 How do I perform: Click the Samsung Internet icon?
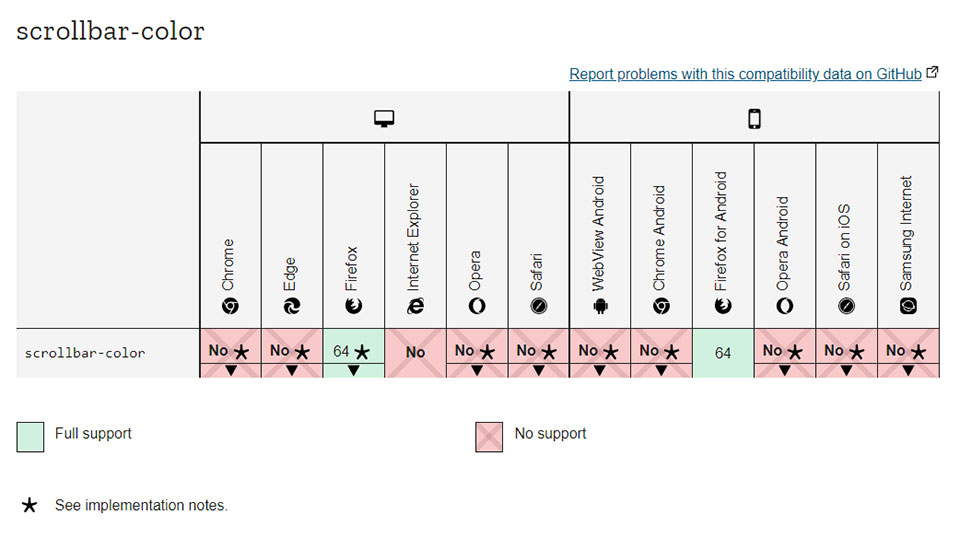pyautogui.click(x=908, y=305)
